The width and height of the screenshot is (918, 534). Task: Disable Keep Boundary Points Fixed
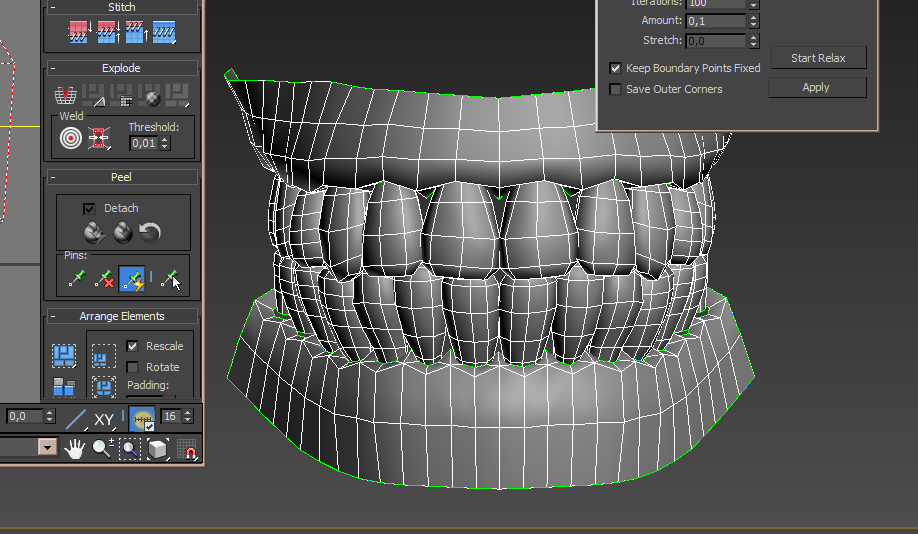coord(616,68)
